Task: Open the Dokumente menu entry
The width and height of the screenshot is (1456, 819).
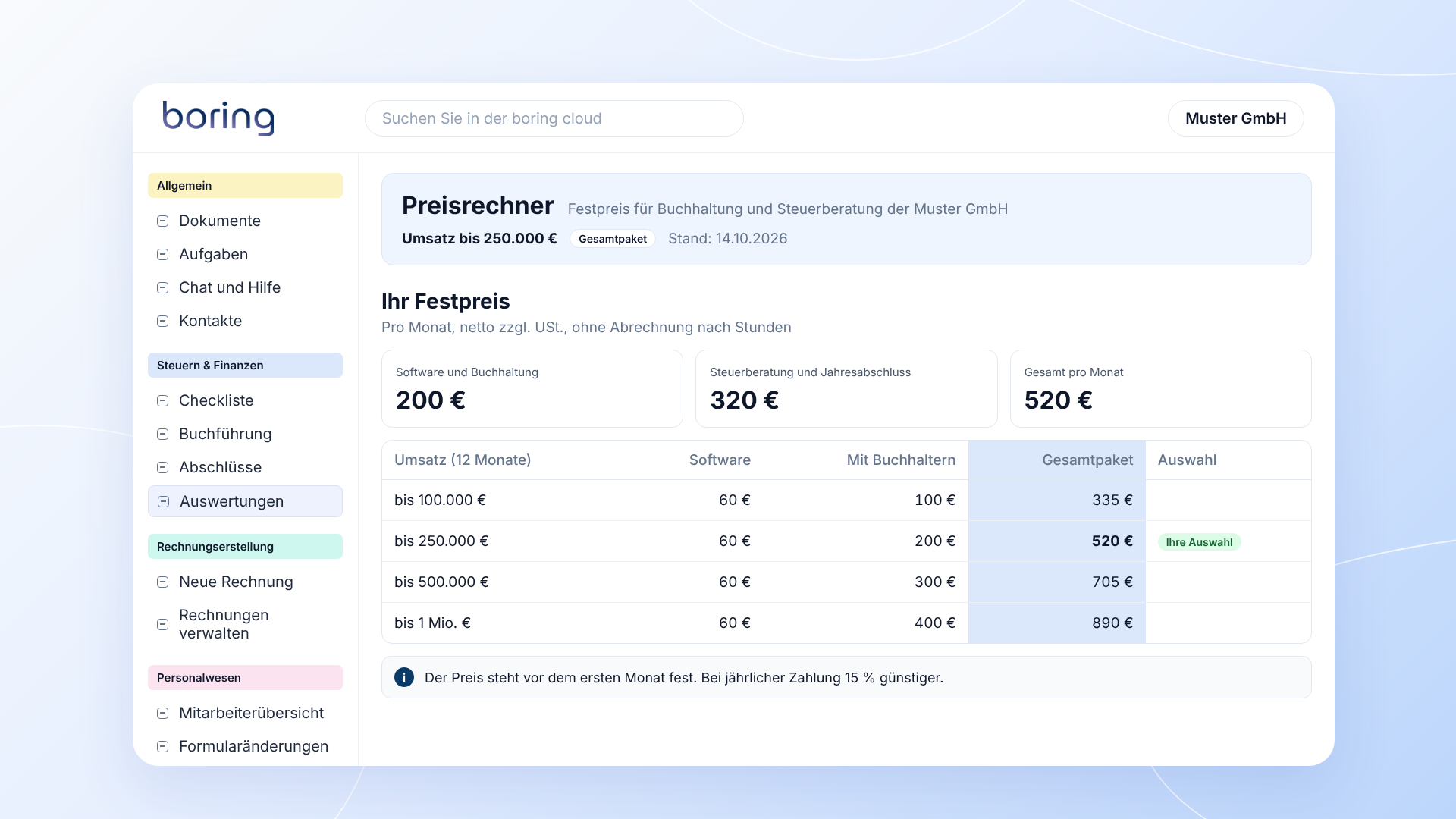Action: click(245, 221)
